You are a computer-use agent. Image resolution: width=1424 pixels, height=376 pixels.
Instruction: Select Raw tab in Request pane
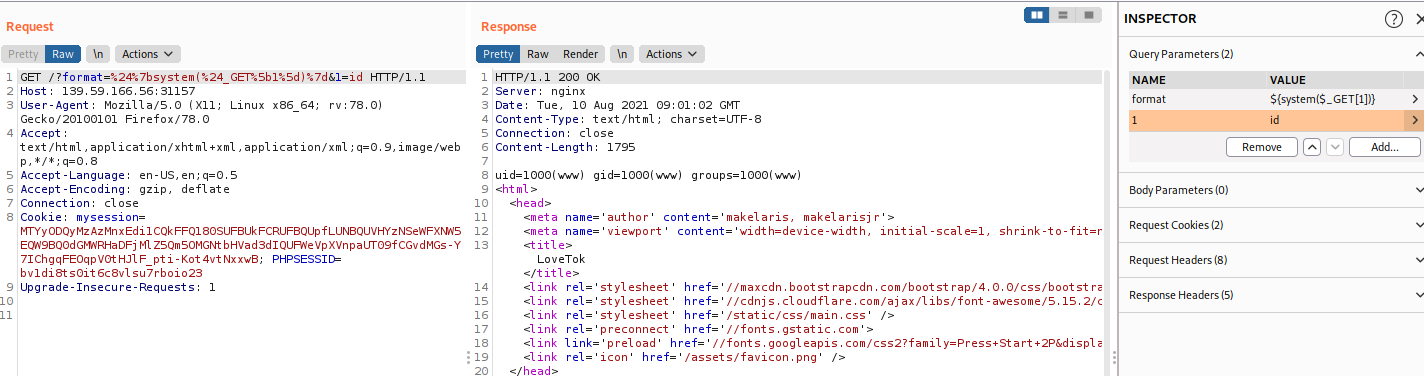pos(63,54)
